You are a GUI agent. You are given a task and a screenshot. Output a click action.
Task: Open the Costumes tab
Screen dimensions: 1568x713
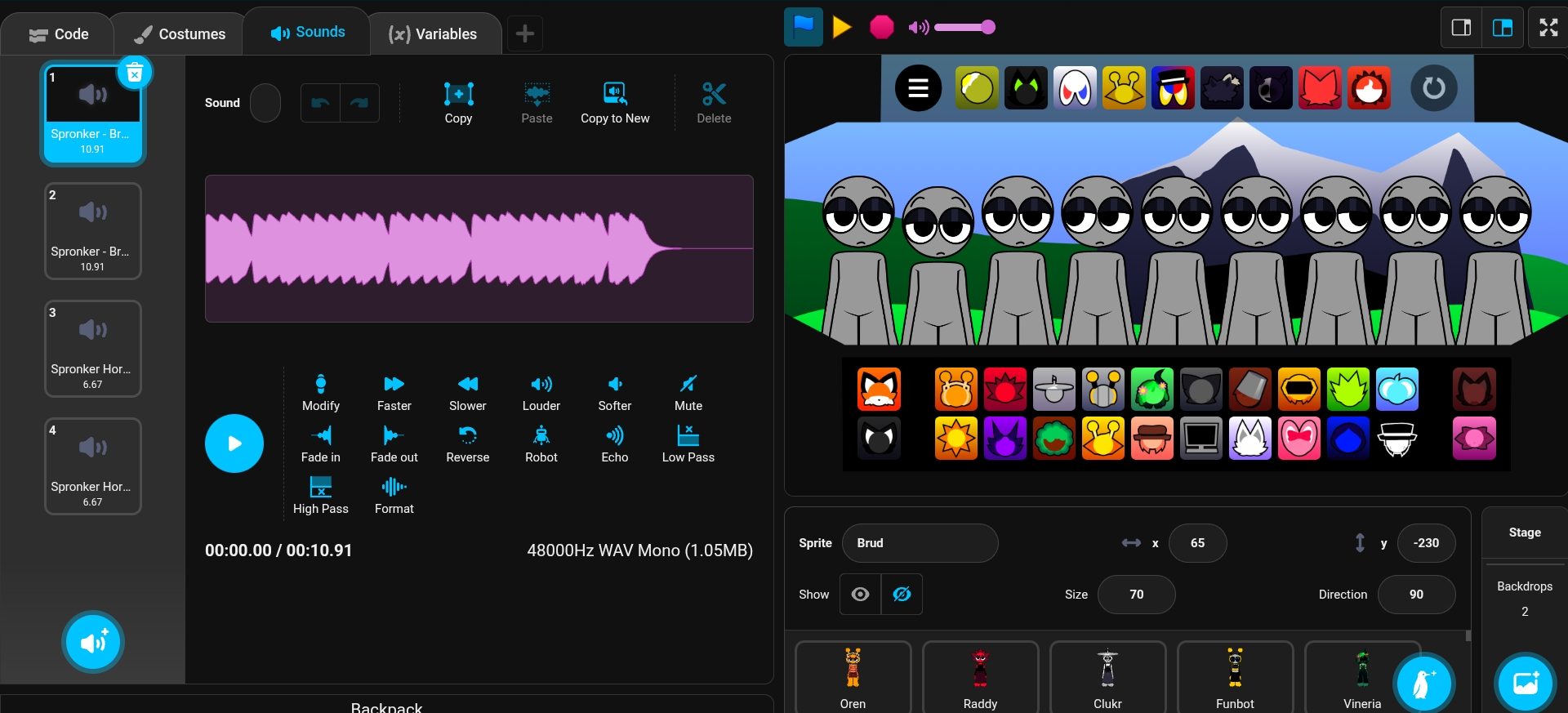[180, 34]
